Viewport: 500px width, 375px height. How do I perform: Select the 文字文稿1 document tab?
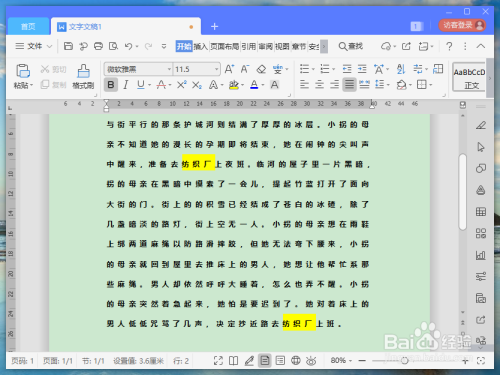coord(126,26)
